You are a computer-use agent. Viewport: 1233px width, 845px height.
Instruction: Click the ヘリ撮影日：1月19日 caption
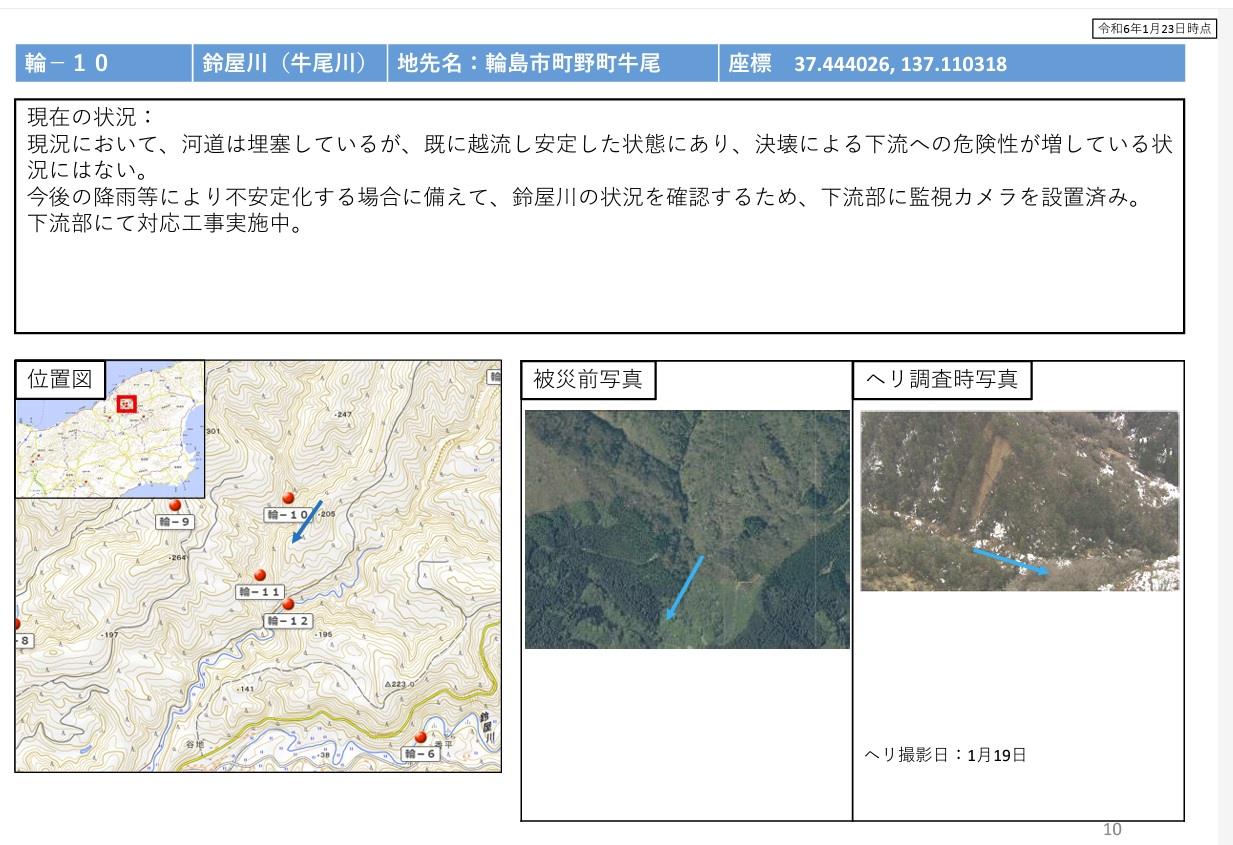[x=945, y=755]
